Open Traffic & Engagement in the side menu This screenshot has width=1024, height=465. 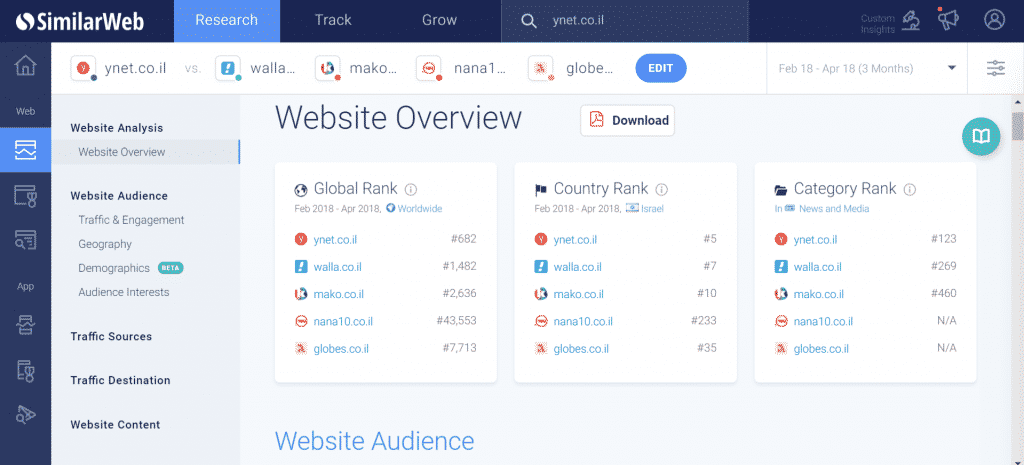[131, 220]
